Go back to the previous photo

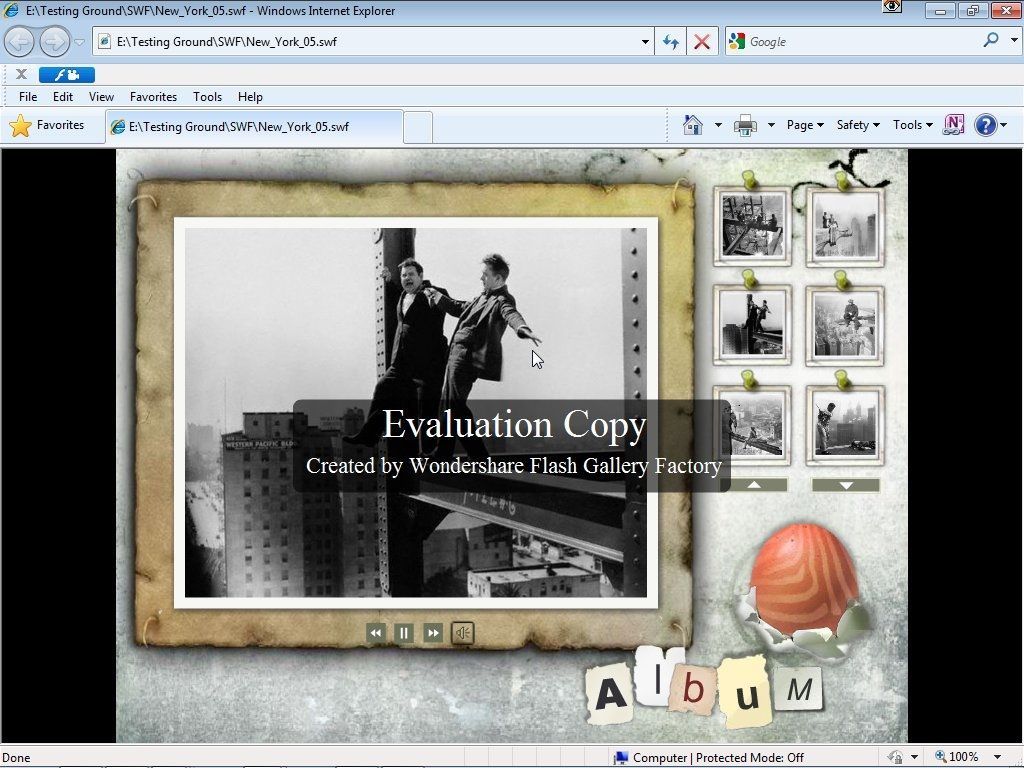[x=376, y=632]
